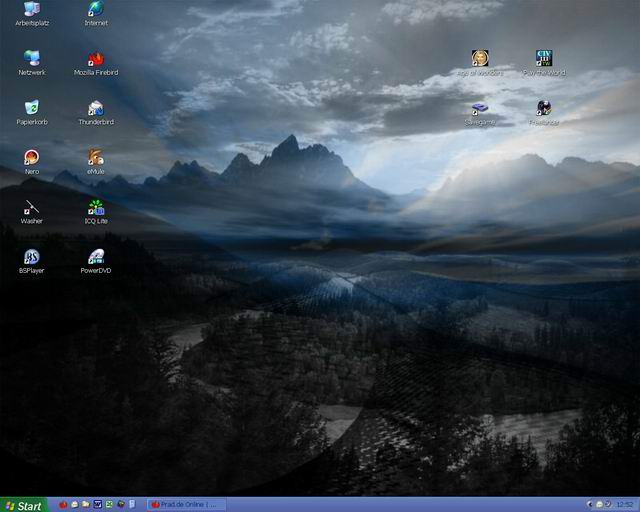Click the taskbar clock showing 12:52
Viewport: 640px width, 512px height.
(625, 505)
